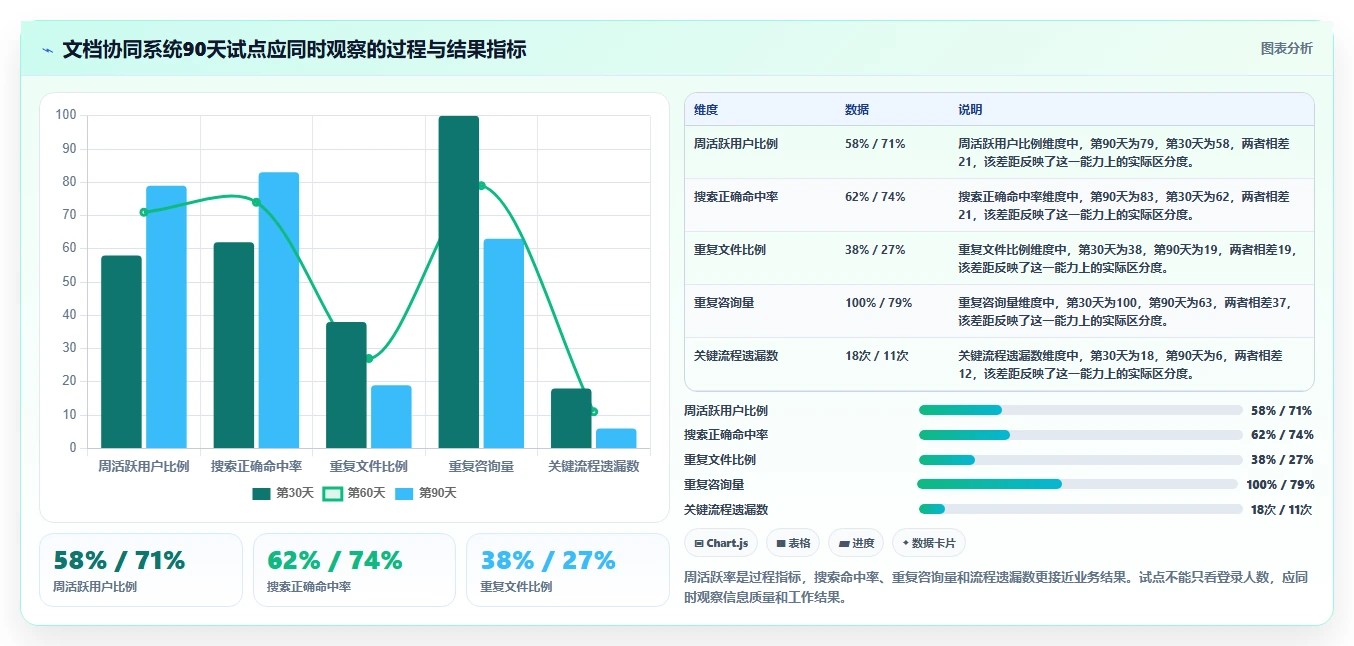Click the 第60天 line point over 重复咨询量

481,185
